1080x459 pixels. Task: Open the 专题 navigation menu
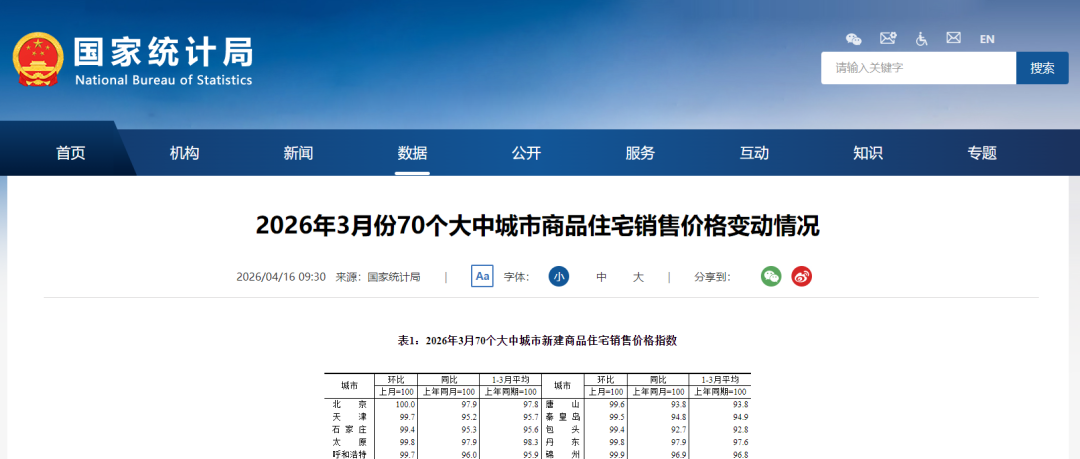tap(982, 153)
